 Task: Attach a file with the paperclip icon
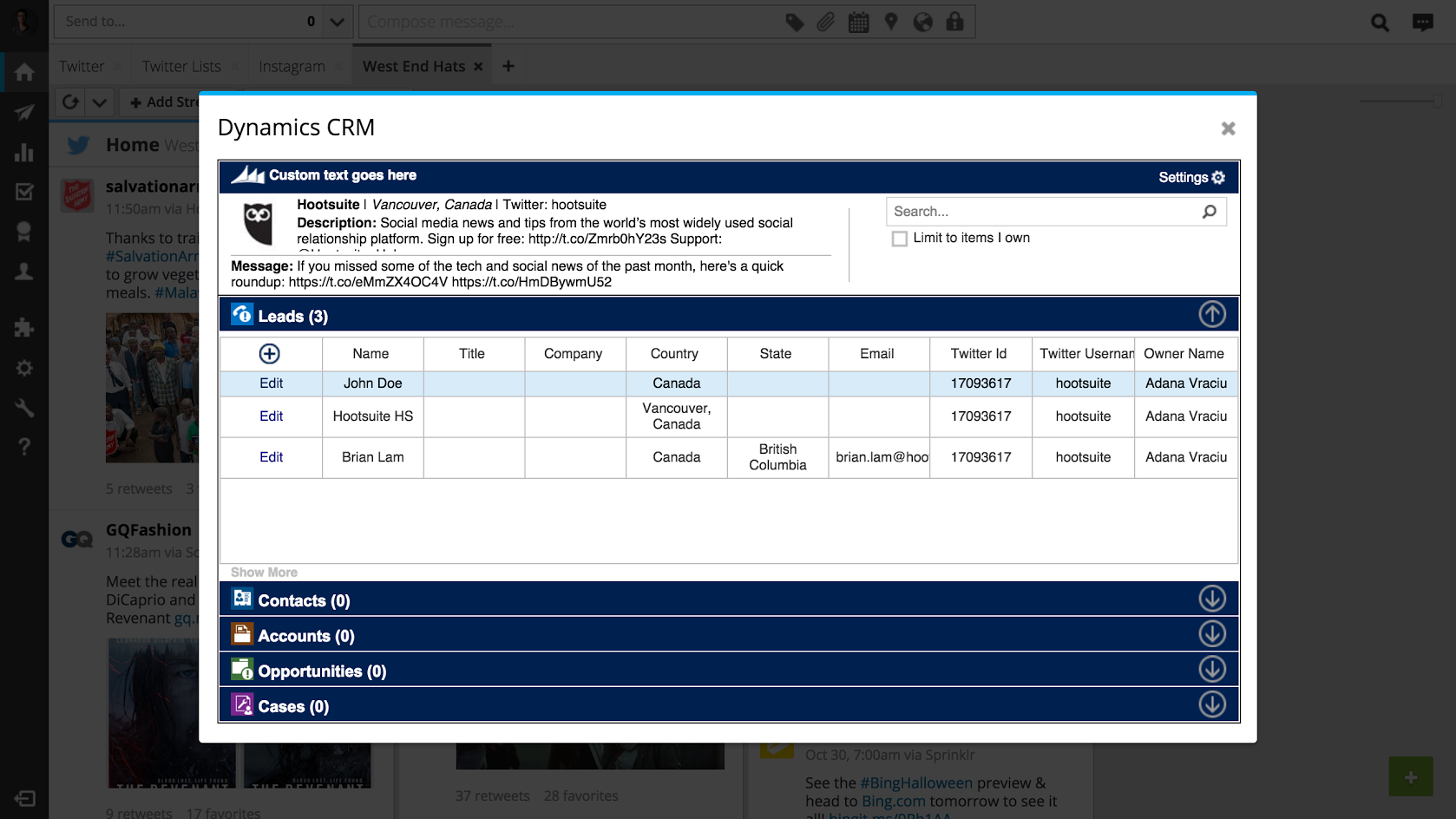click(825, 22)
